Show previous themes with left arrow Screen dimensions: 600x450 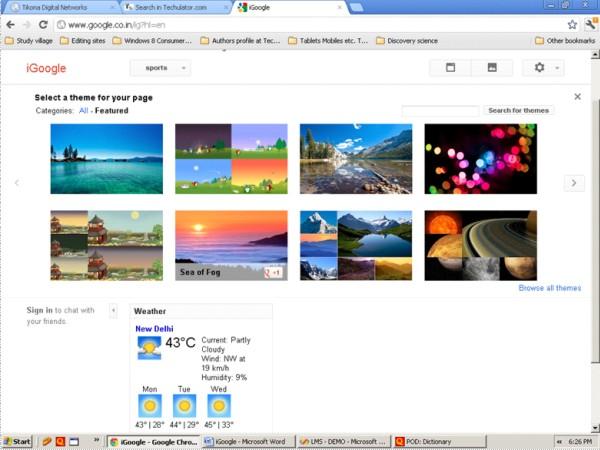point(17,183)
